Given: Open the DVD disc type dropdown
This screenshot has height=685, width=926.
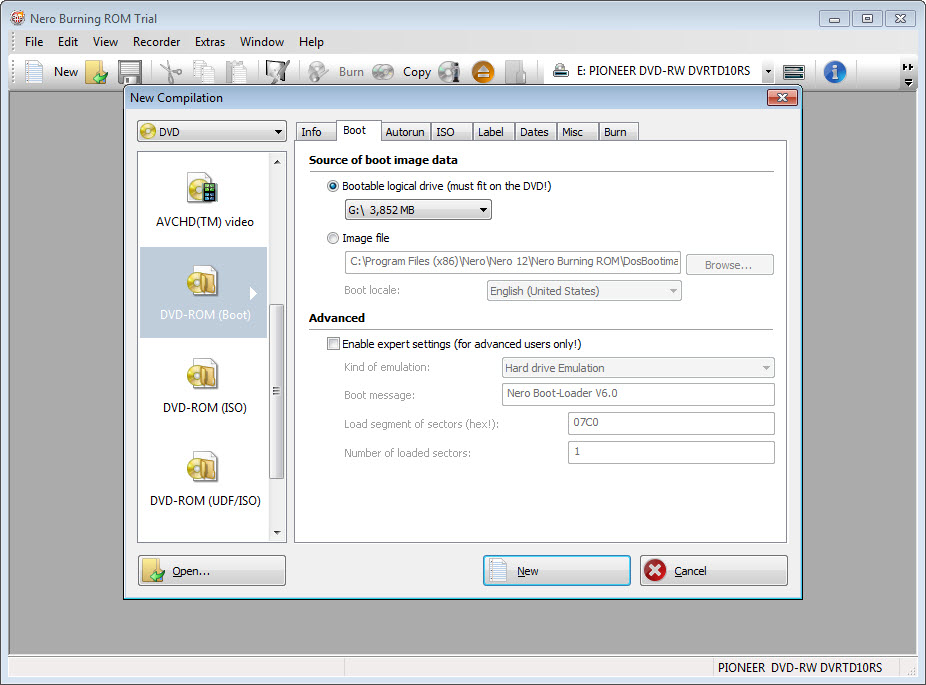Looking at the screenshot, I should tap(212, 131).
